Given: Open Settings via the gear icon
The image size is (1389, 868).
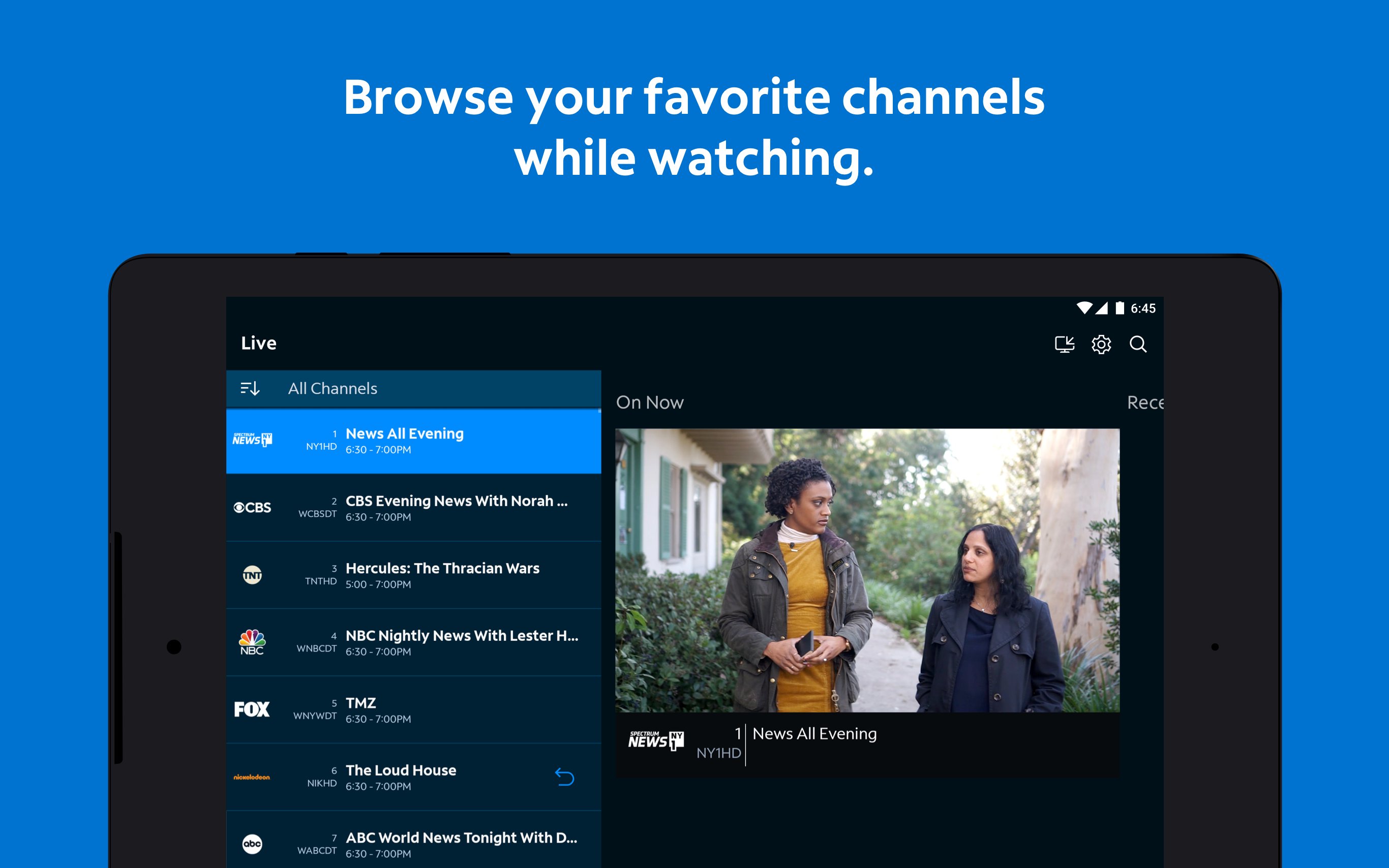Looking at the screenshot, I should tap(1102, 344).
